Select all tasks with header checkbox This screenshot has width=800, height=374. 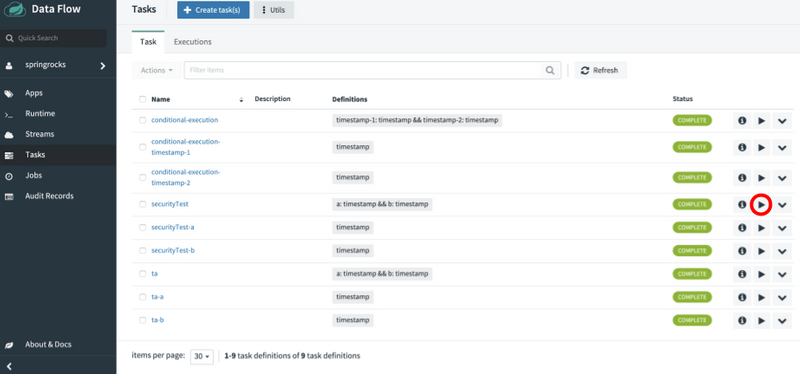point(142,99)
